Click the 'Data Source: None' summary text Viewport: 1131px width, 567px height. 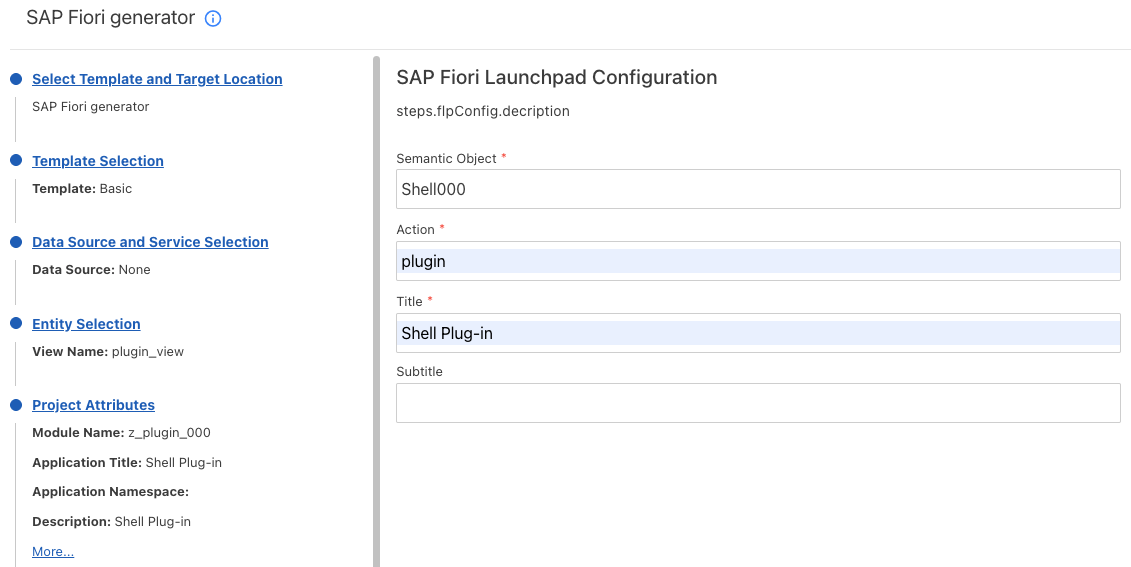click(x=92, y=270)
